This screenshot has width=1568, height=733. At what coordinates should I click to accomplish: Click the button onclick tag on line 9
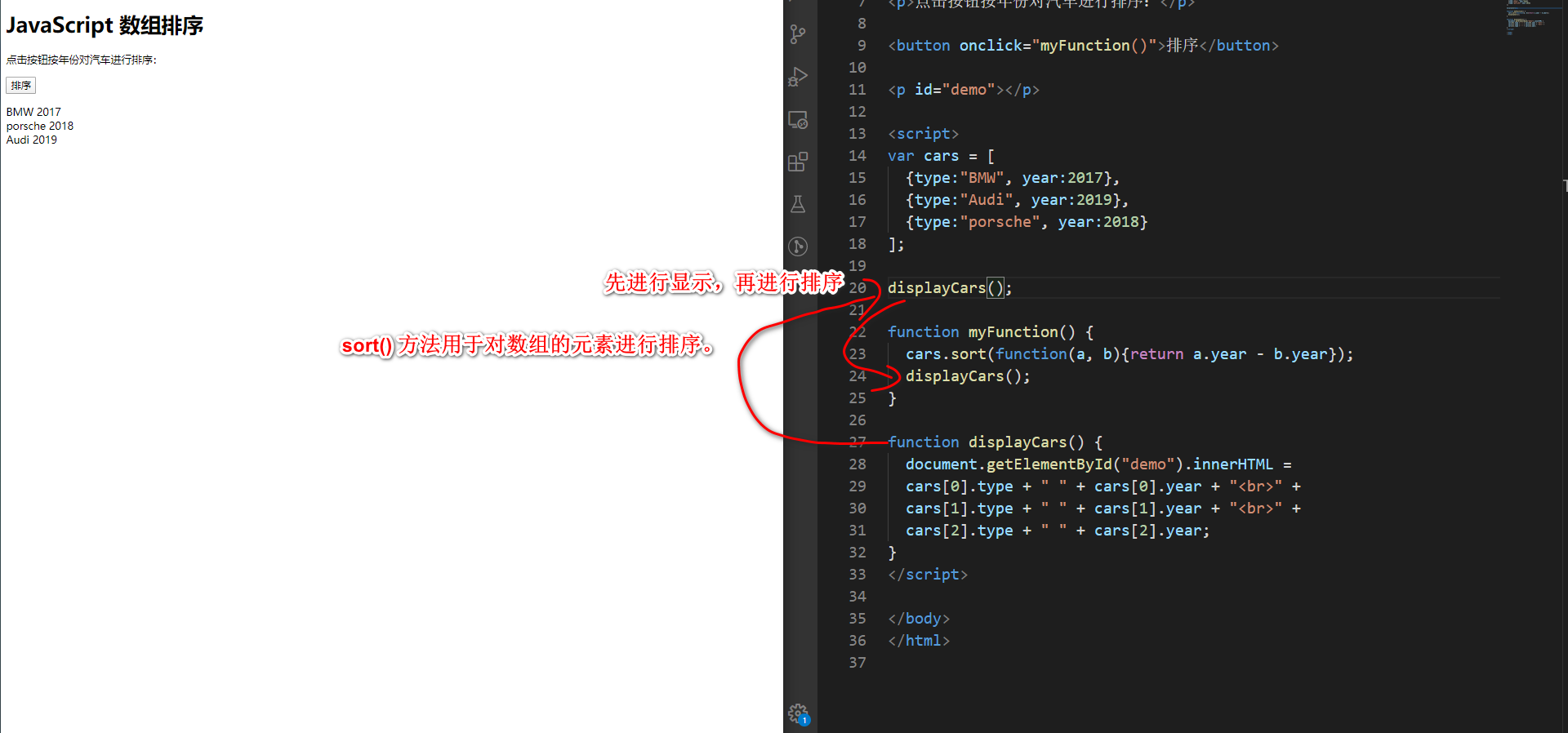click(1083, 46)
